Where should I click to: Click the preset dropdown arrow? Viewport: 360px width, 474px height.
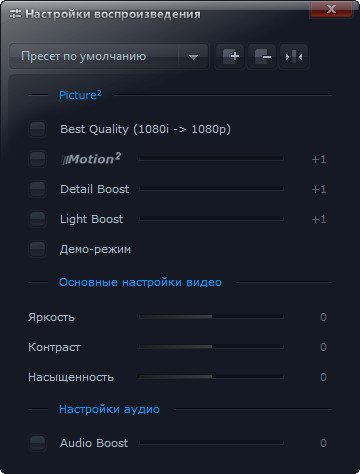tap(193, 57)
